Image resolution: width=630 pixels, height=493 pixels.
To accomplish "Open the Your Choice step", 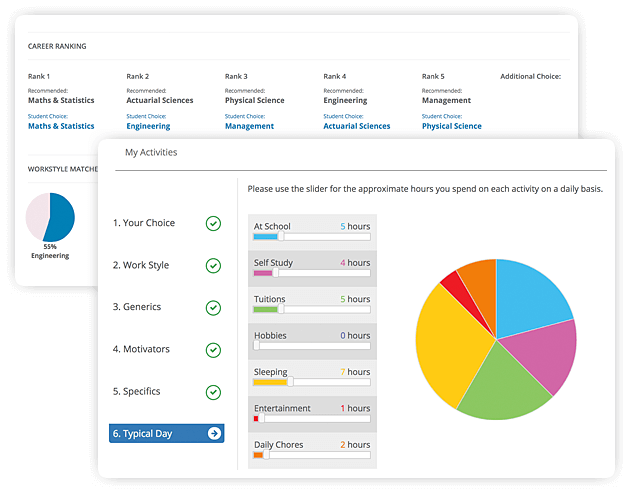I will [x=144, y=223].
